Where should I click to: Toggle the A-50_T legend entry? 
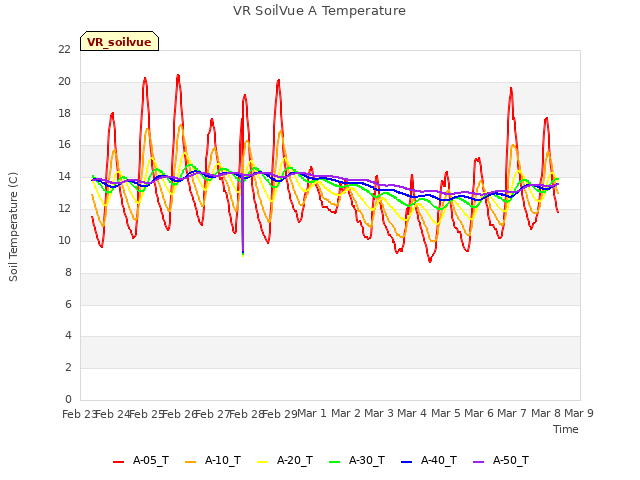click(x=501, y=460)
